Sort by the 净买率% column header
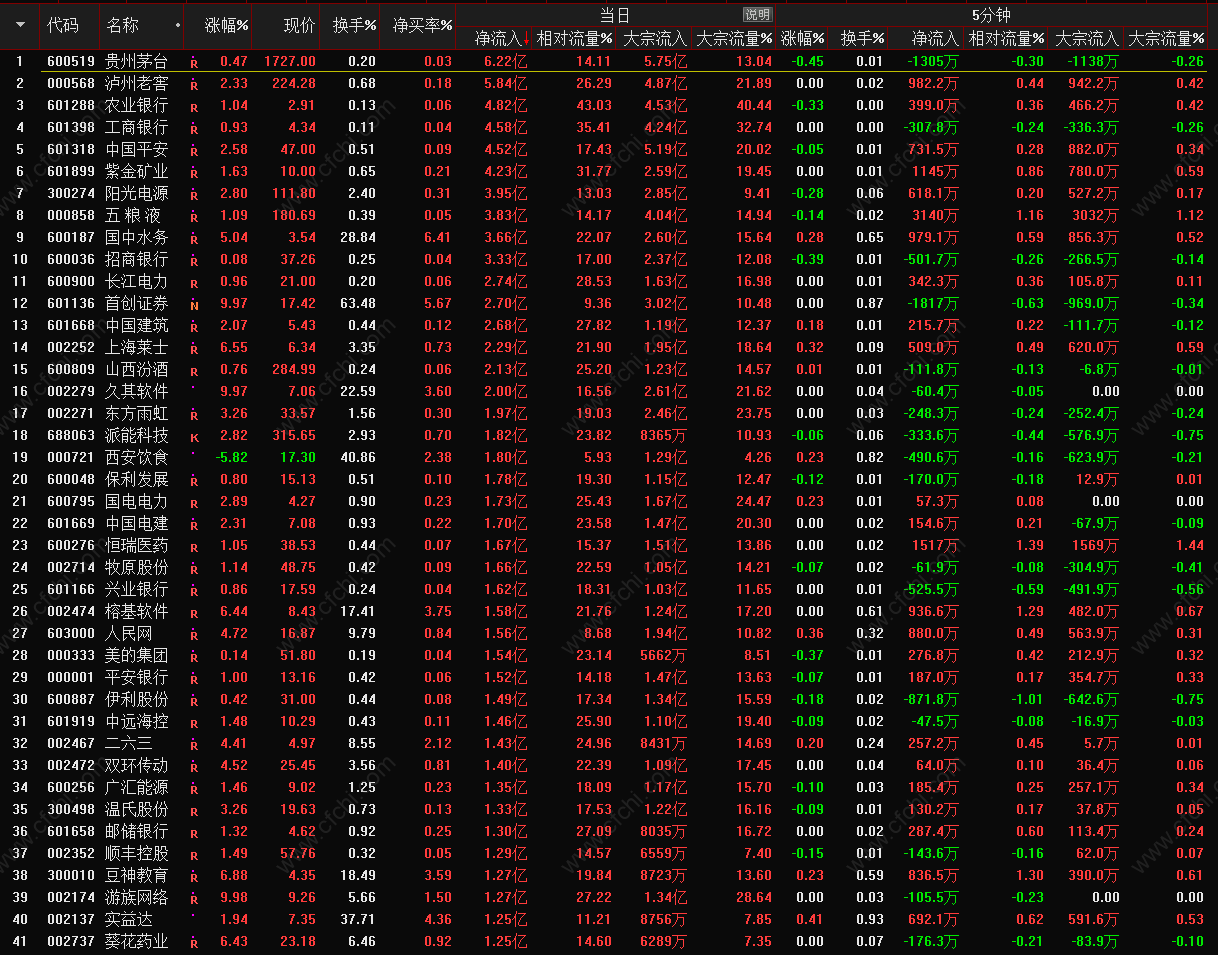Viewport: 1218px width, 955px height. click(422, 25)
